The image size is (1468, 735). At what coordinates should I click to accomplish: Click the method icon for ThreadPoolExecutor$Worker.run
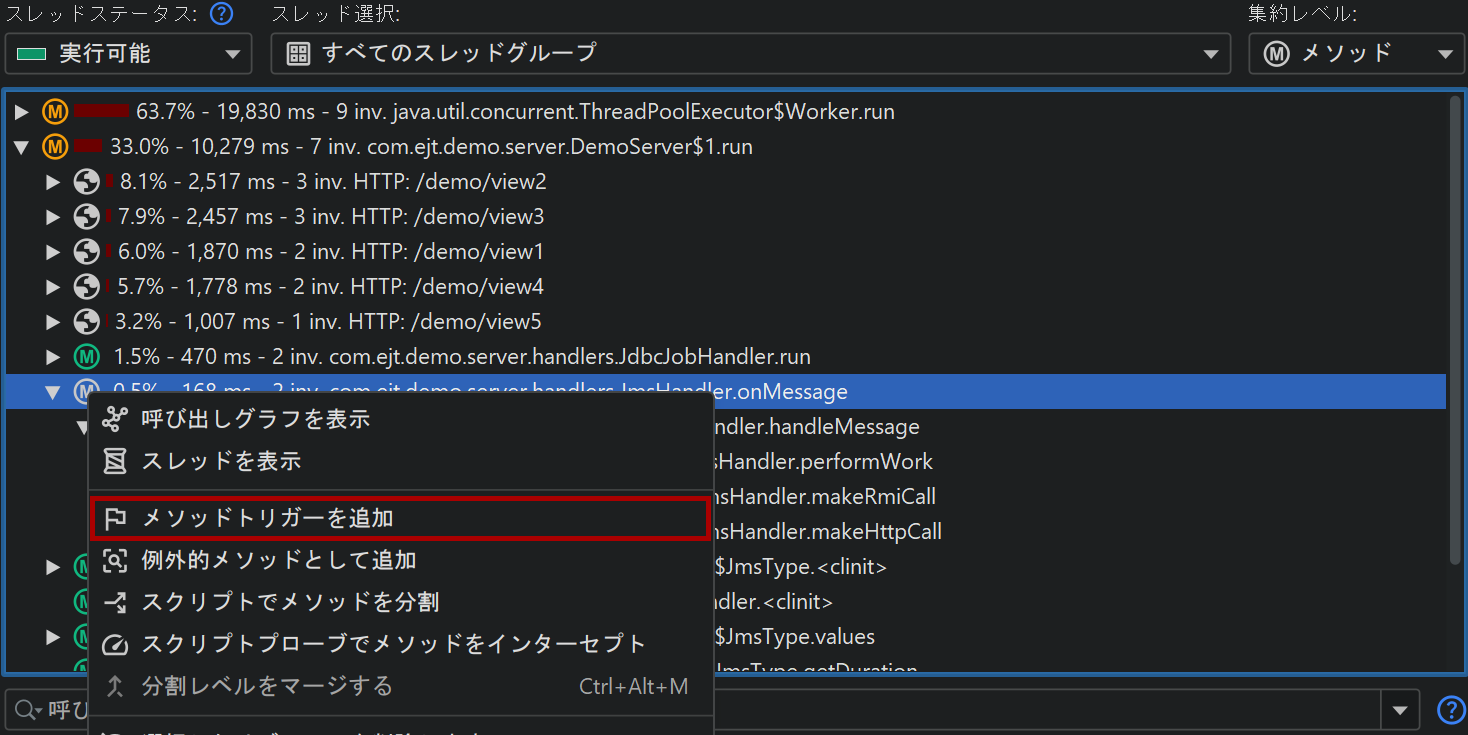click(x=55, y=112)
